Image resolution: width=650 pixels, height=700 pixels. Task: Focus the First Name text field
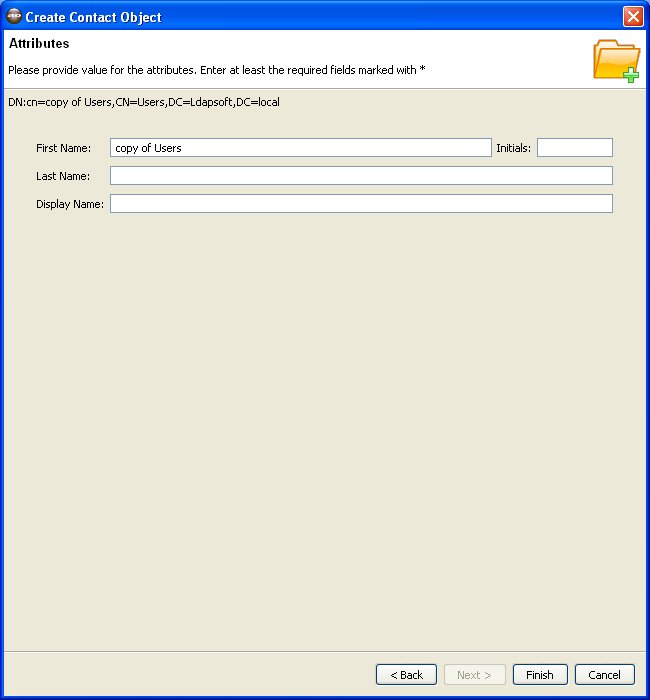[300, 148]
